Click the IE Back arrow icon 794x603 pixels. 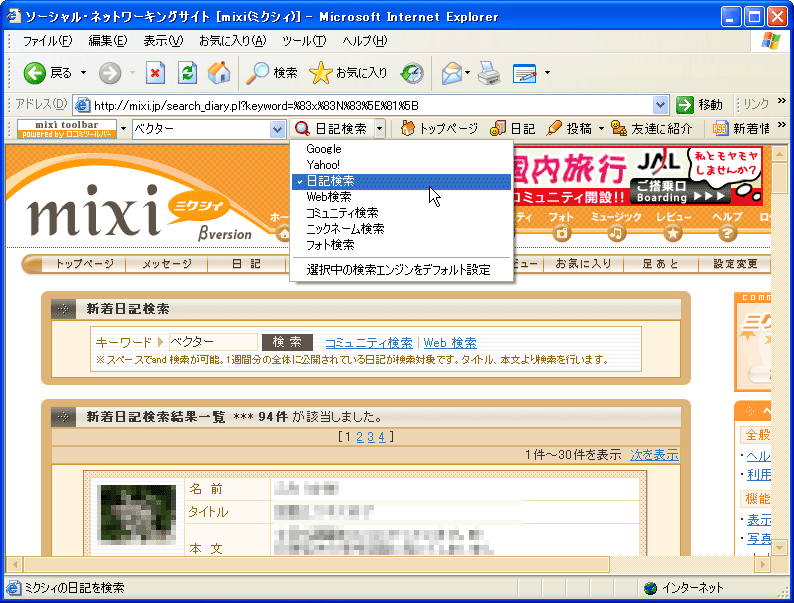click(x=34, y=73)
